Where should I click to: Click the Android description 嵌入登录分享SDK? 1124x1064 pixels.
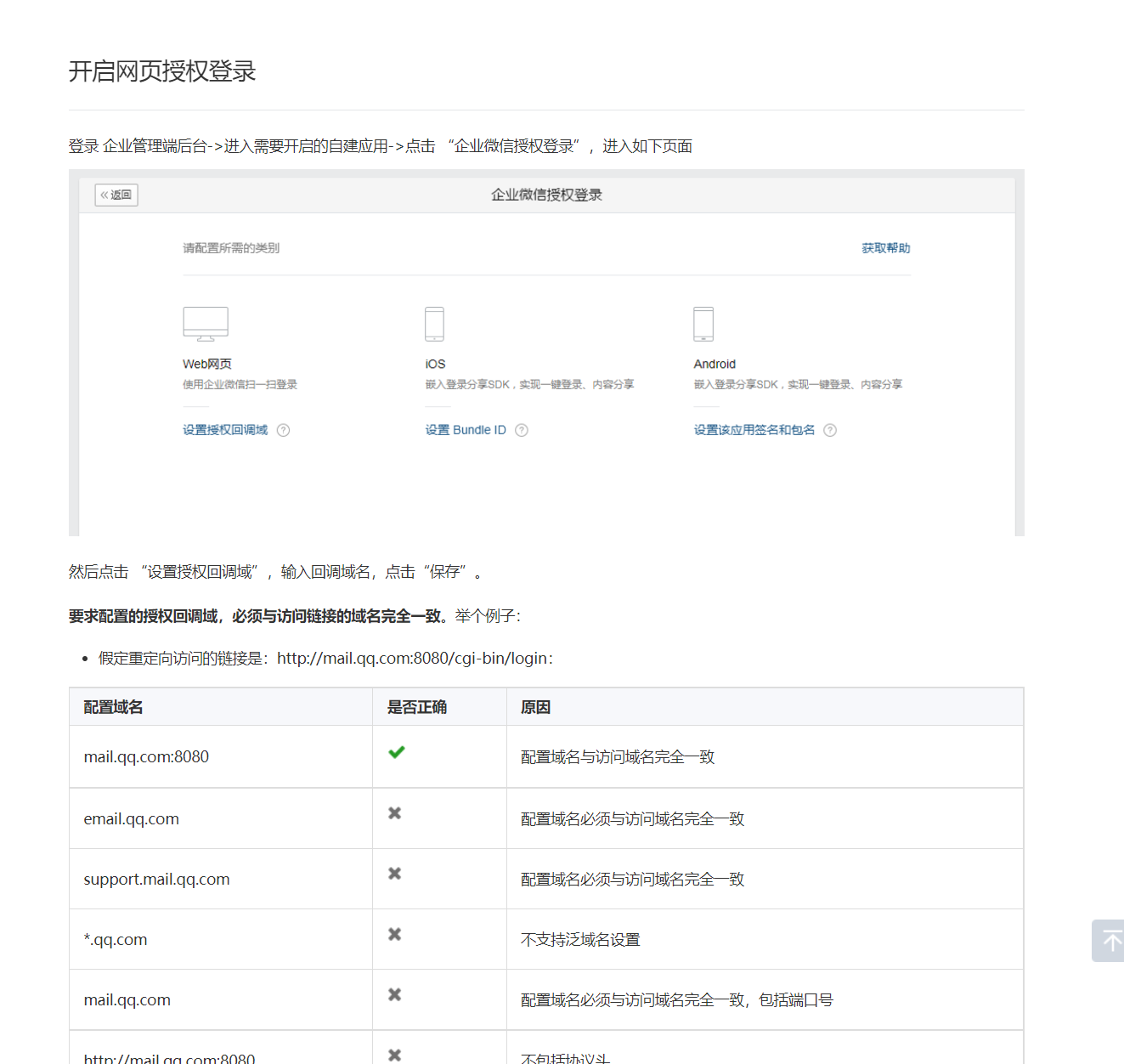point(798,384)
